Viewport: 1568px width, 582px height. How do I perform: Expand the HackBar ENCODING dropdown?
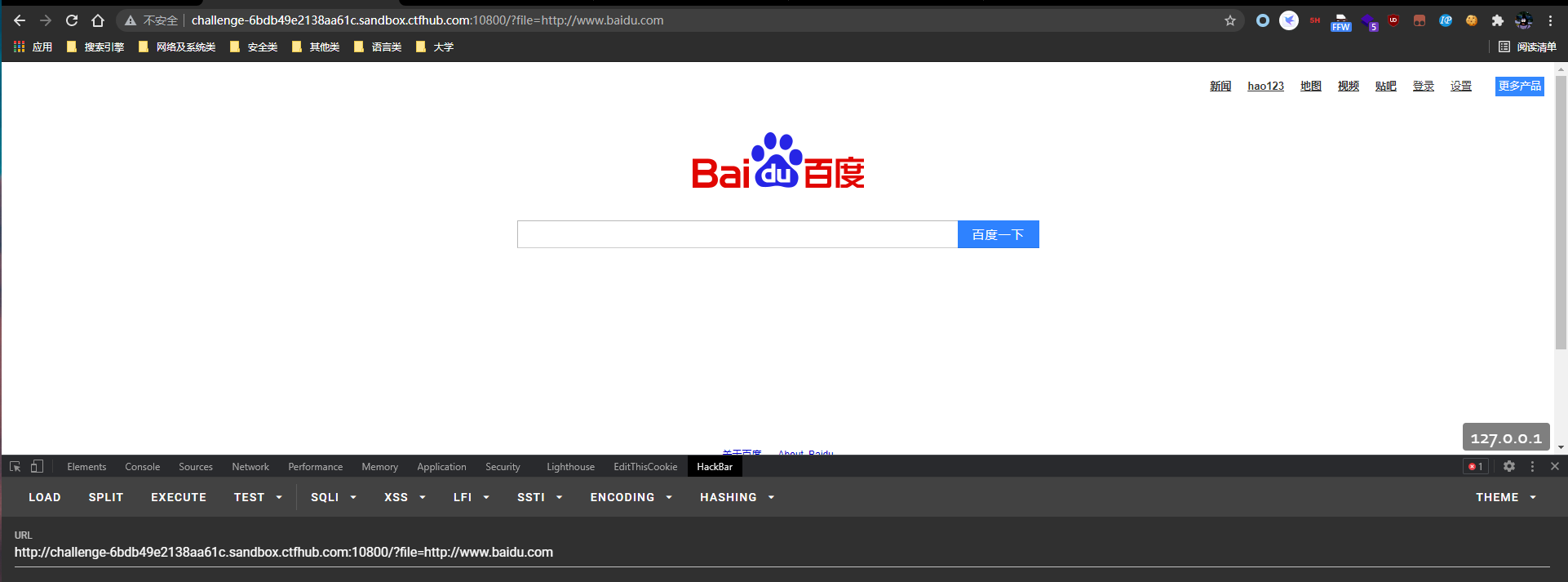(631, 497)
